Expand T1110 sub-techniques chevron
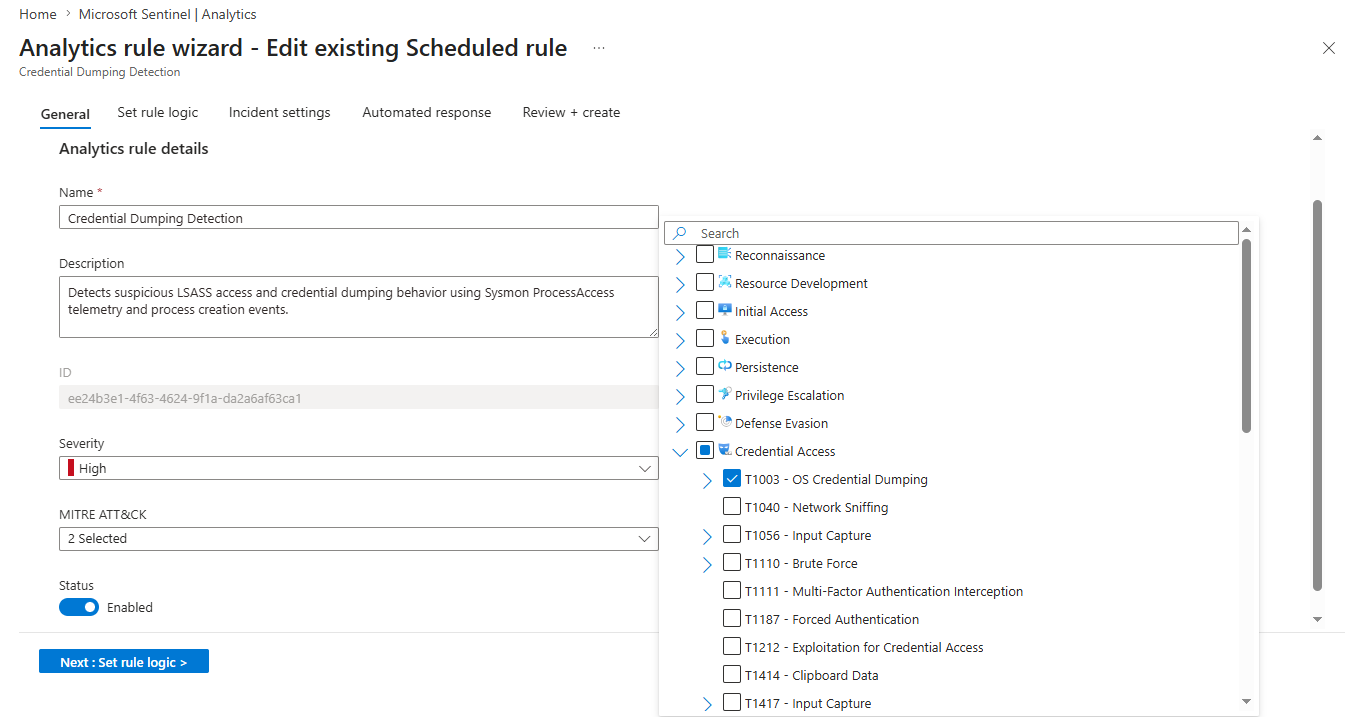Screen dimensions: 1365x717 [x=708, y=564]
